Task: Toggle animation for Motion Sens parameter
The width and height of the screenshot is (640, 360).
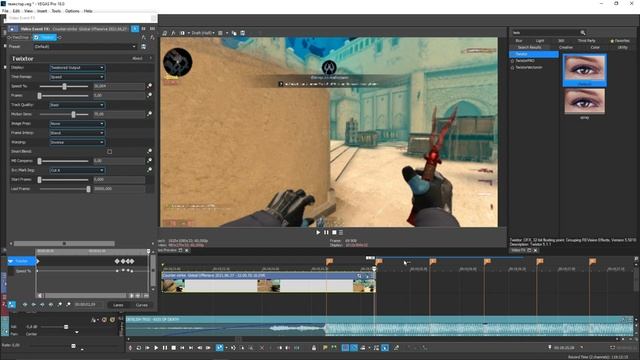Action: tap(150, 114)
